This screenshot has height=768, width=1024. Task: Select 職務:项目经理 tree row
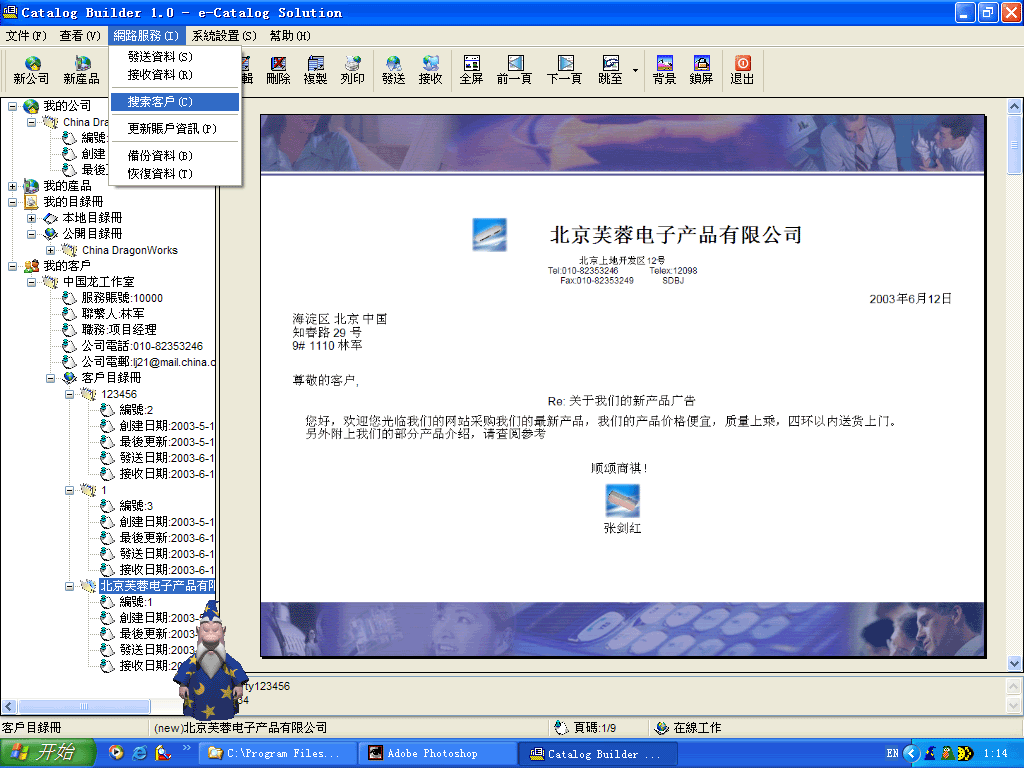[x=119, y=330]
